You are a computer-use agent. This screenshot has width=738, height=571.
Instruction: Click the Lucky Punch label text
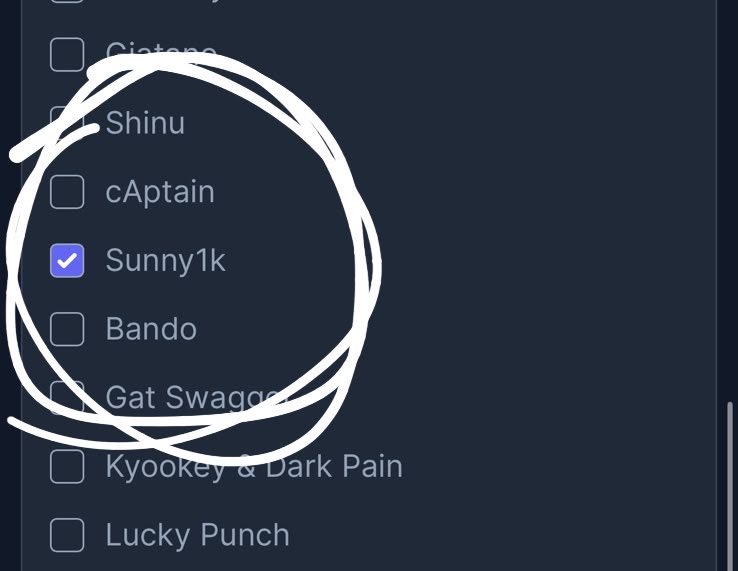[x=197, y=535]
